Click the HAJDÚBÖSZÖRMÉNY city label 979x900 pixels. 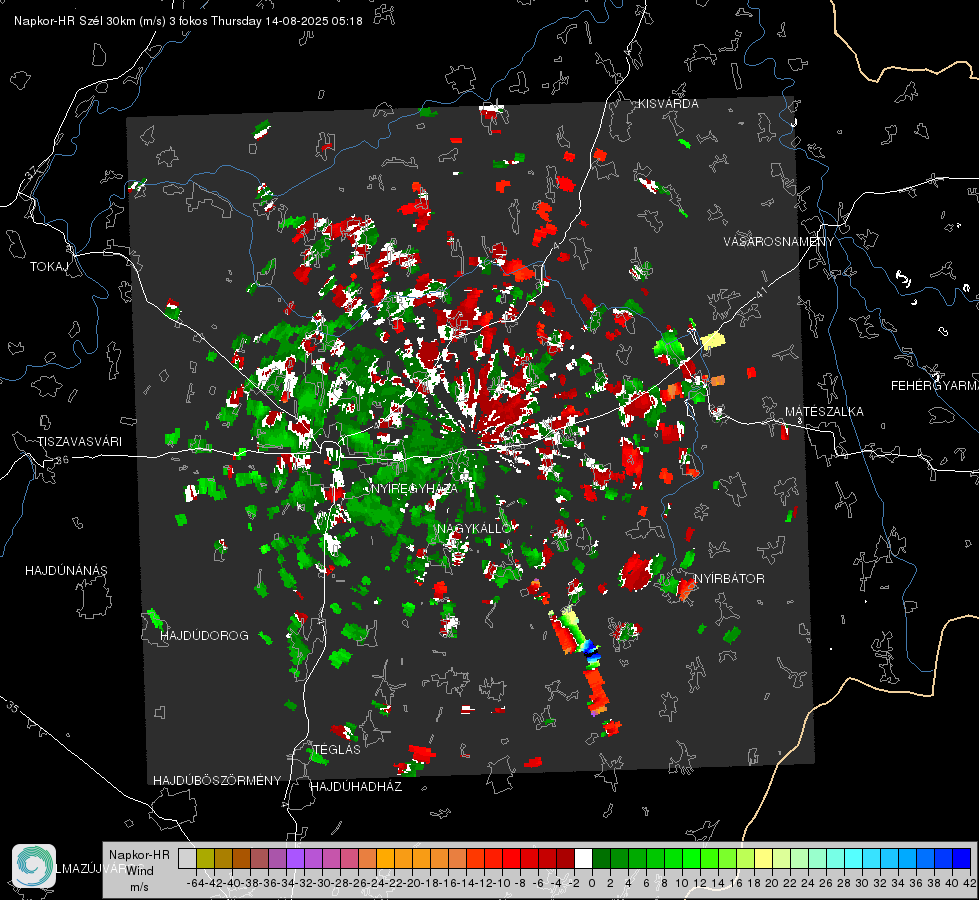point(217,781)
